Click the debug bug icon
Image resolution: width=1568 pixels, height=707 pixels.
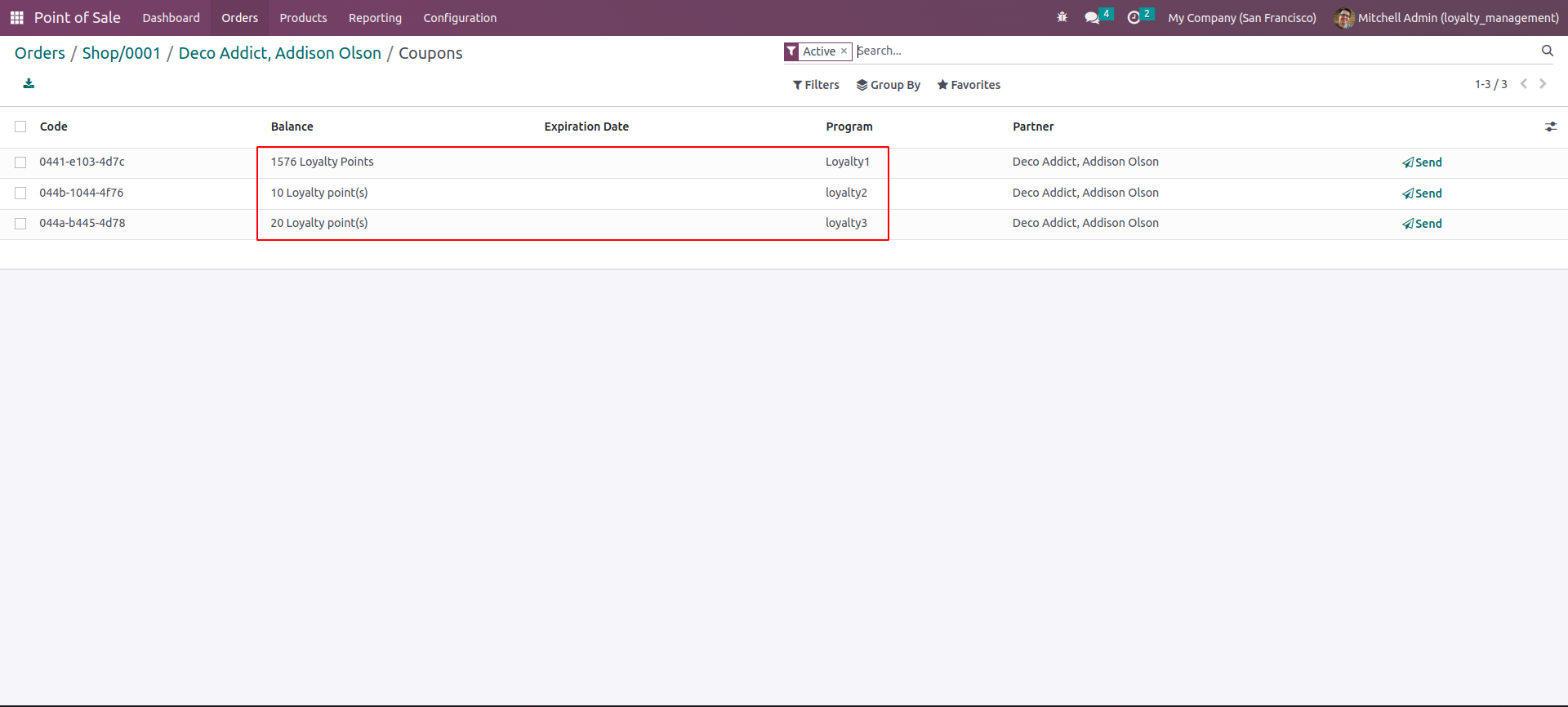click(x=1062, y=17)
